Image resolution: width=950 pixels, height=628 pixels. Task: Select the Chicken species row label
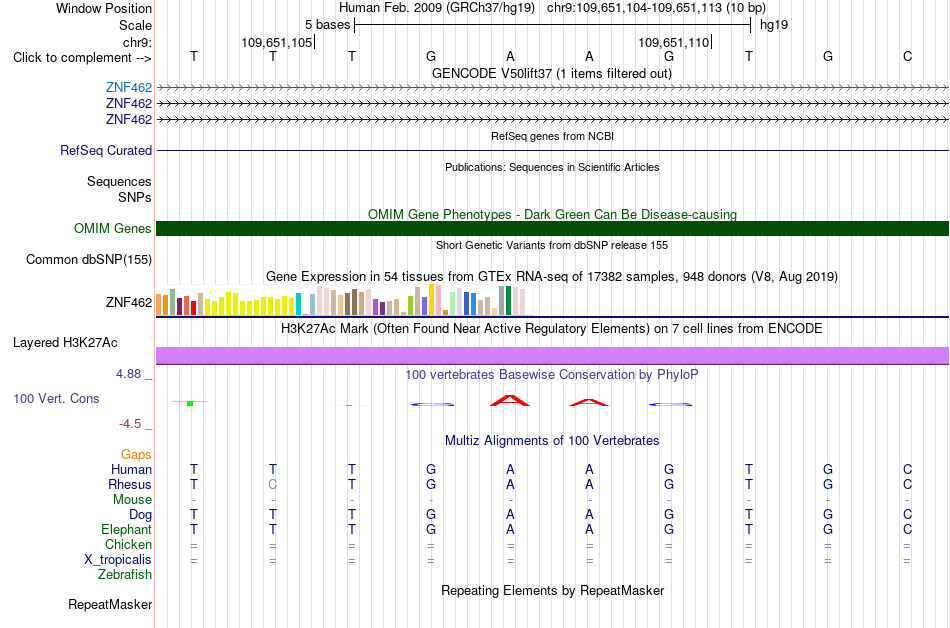point(128,544)
